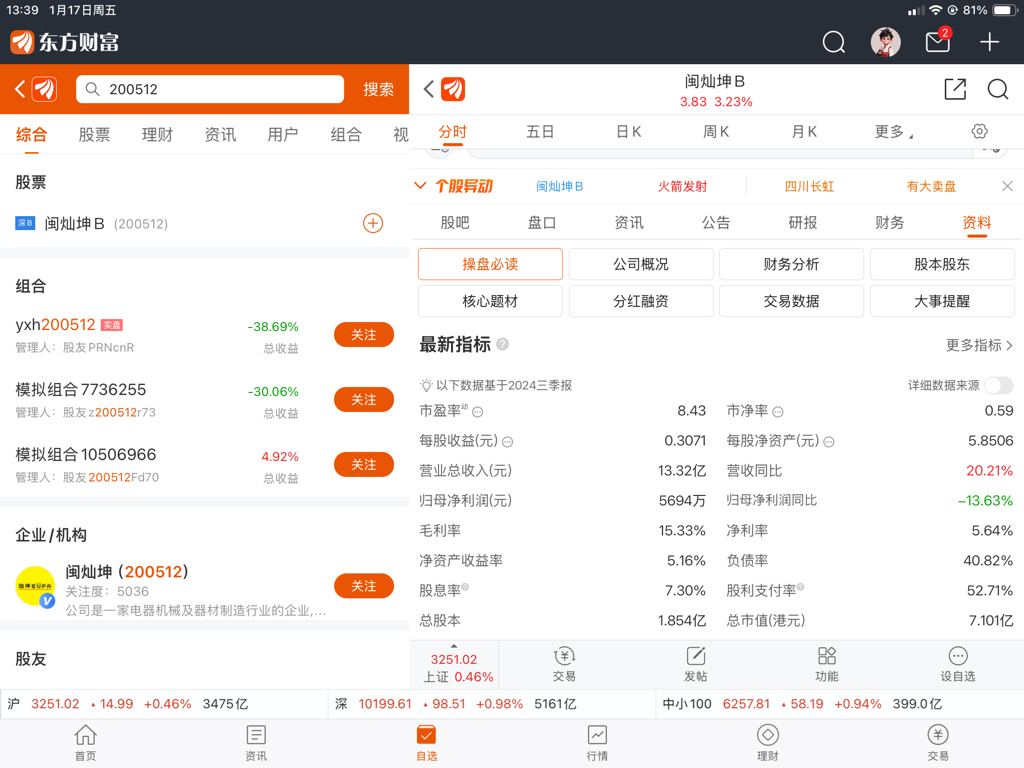Open chart settings gear icon
Image resolution: width=1024 pixels, height=768 pixels.
click(979, 131)
